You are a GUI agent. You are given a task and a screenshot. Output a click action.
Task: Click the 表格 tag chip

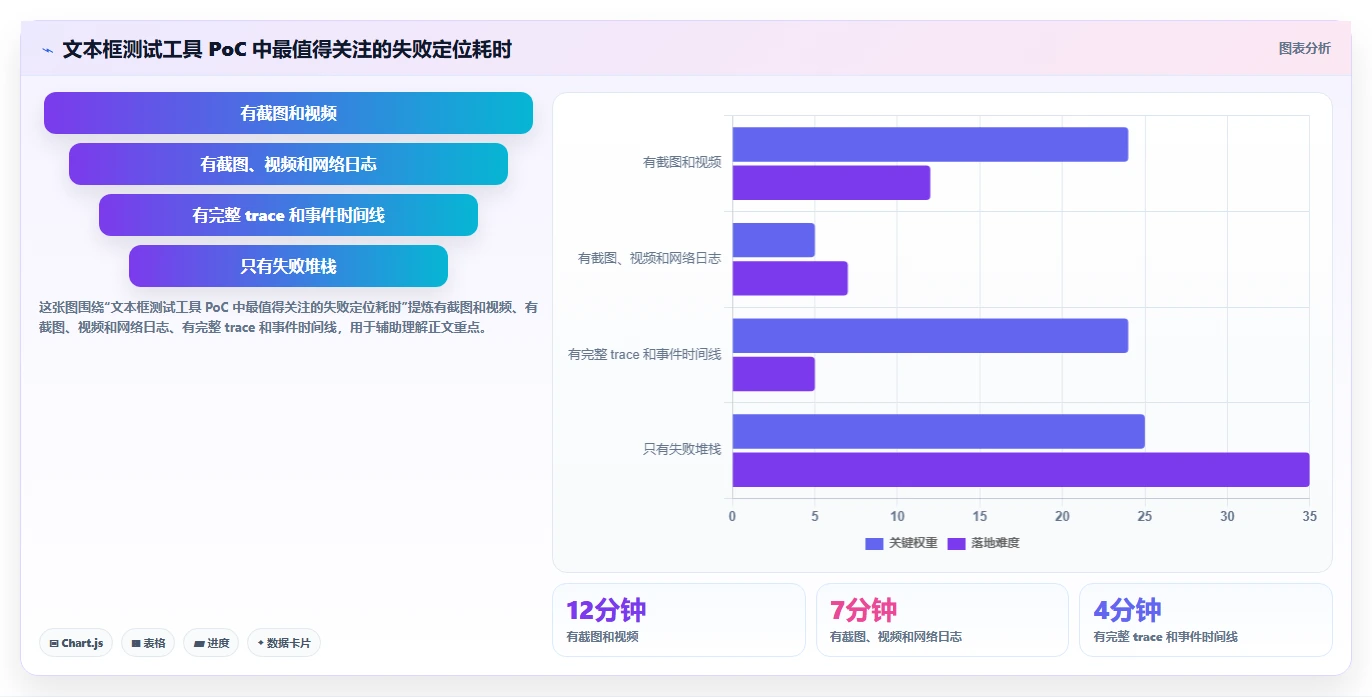(x=148, y=643)
